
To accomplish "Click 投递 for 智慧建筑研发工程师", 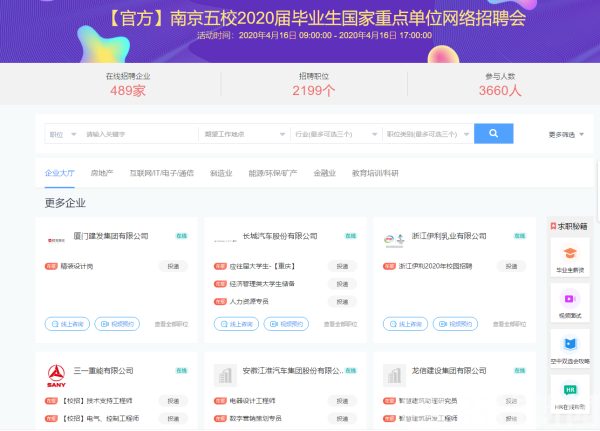I will point(511,418).
